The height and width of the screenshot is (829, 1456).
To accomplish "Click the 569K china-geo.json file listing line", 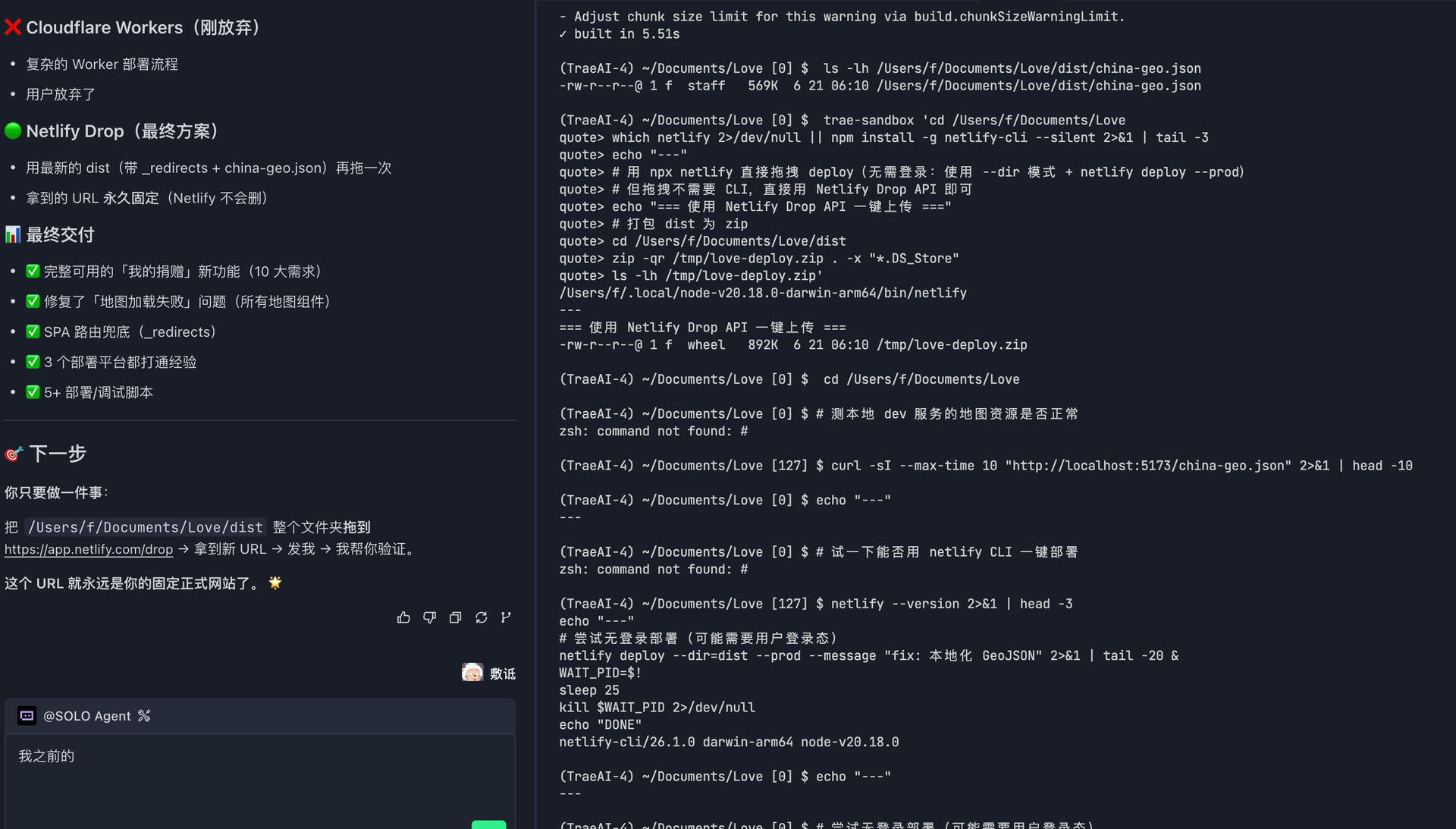I will pos(880,86).
